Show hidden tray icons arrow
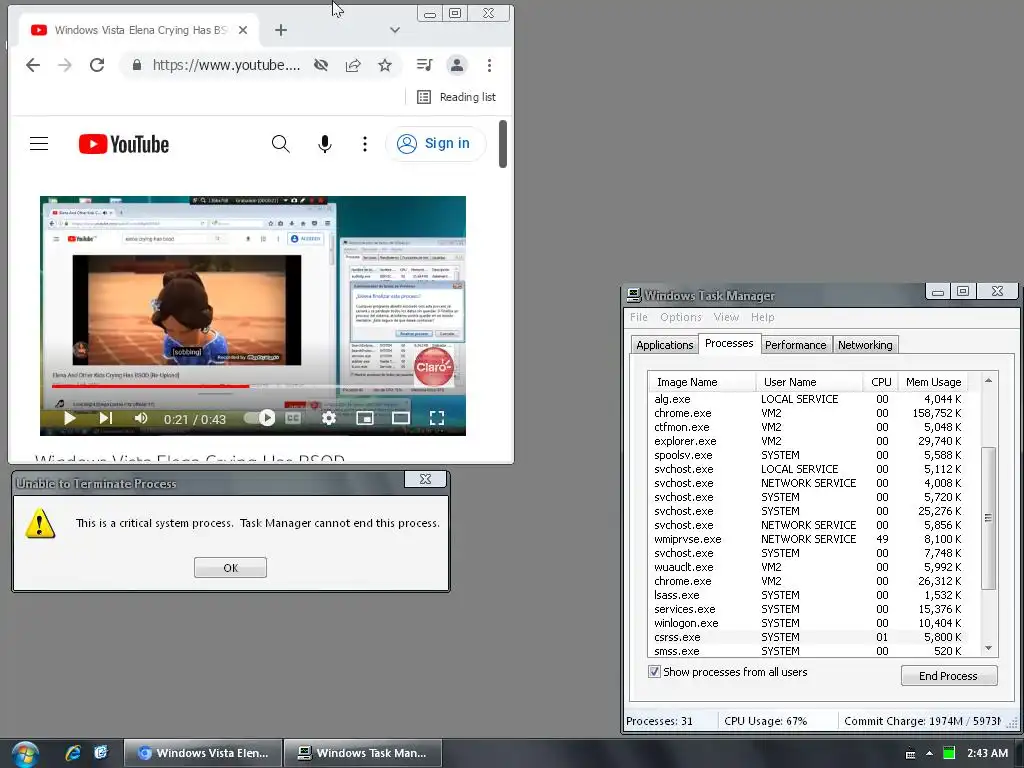Screen dimensions: 1024x768 point(929,754)
